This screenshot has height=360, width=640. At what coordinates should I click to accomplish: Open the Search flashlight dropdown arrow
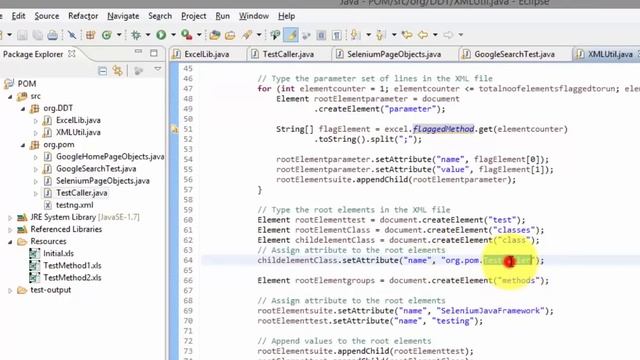259,35
